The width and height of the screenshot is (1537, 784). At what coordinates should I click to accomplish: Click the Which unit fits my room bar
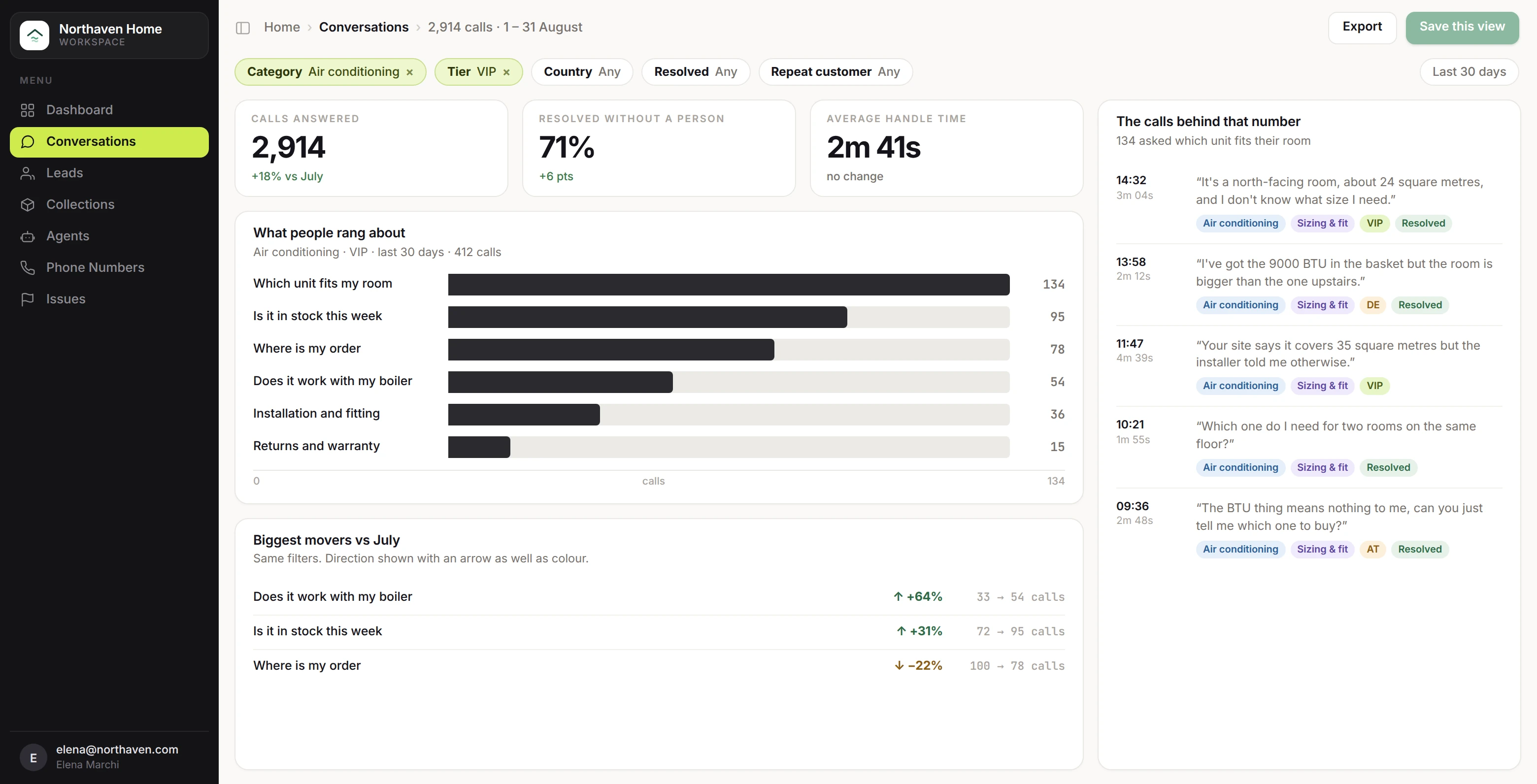(729, 284)
